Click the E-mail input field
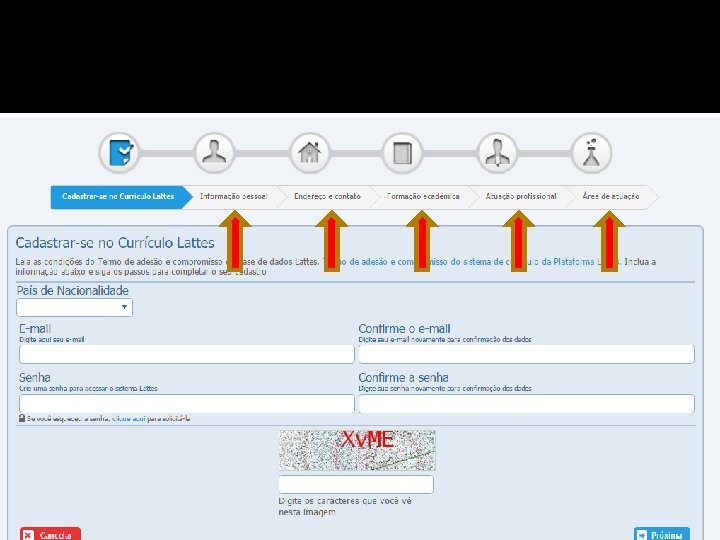Viewport: 720px width, 540px height. (187, 354)
